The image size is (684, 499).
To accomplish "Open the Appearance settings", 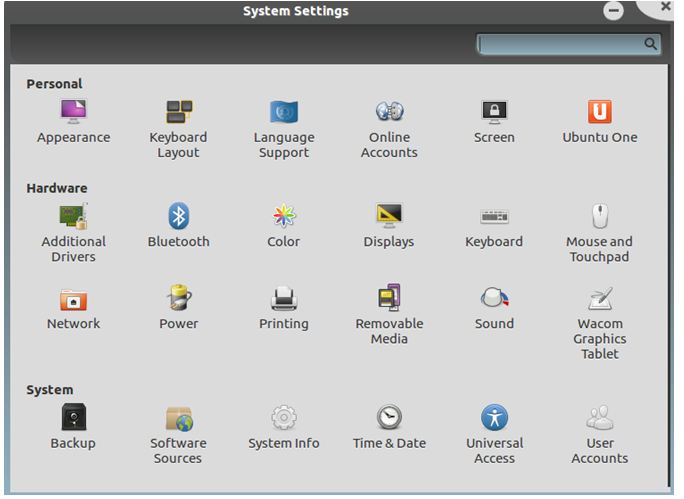I will pyautogui.click(x=73, y=112).
